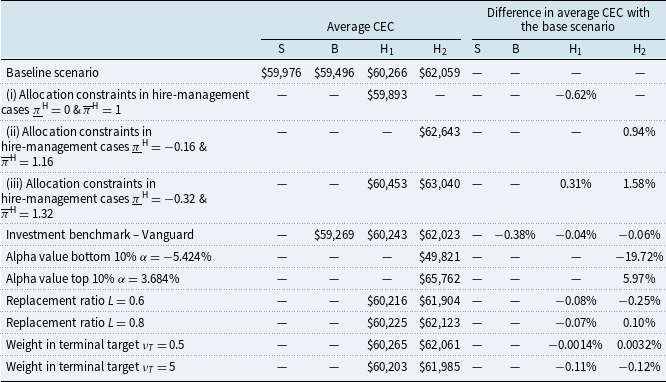Click the Average CEC column header
The image size is (666, 382).
click(360, 27)
